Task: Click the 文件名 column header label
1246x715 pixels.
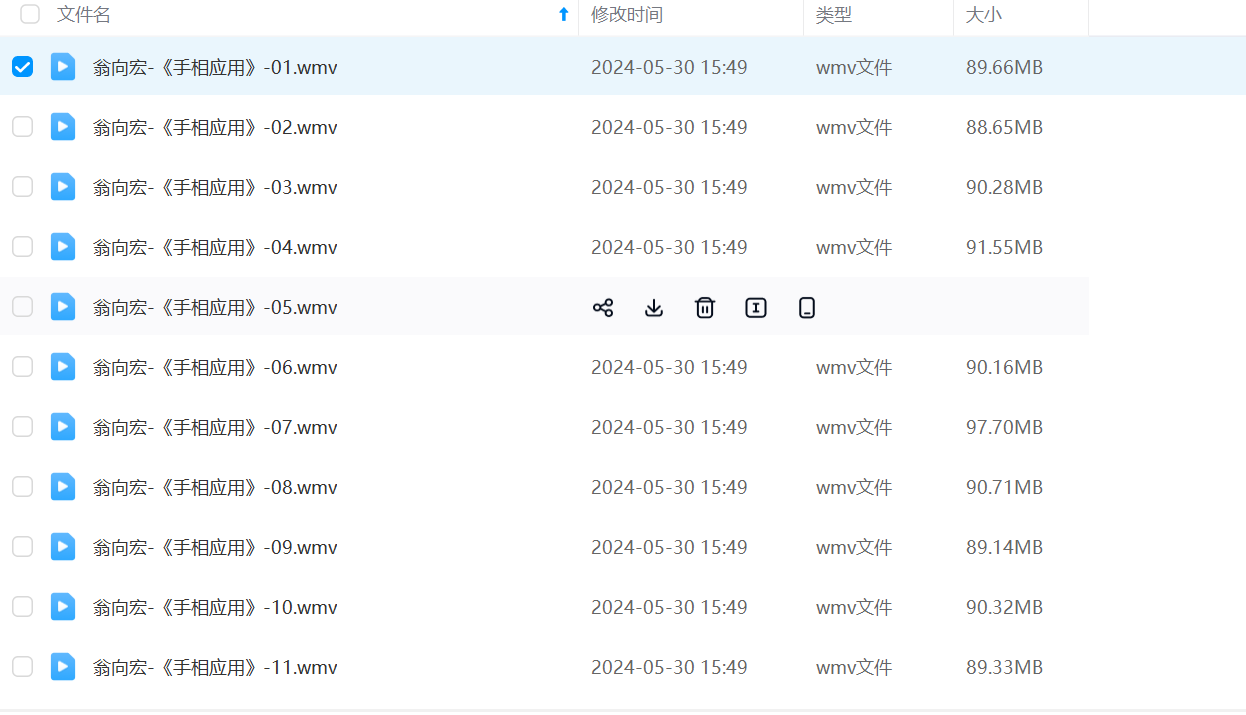Action: [x=84, y=15]
